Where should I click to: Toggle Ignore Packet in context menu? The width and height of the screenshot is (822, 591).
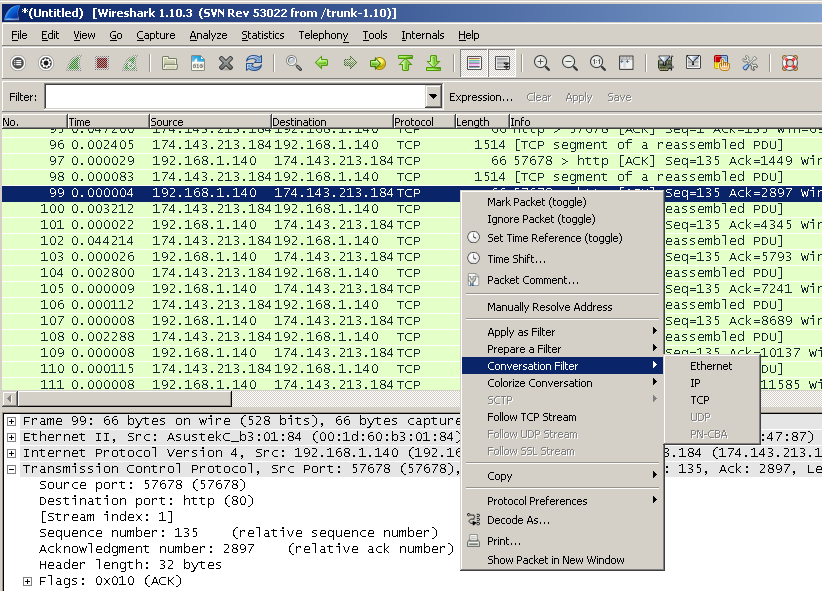pyautogui.click(x=526, y=219)
